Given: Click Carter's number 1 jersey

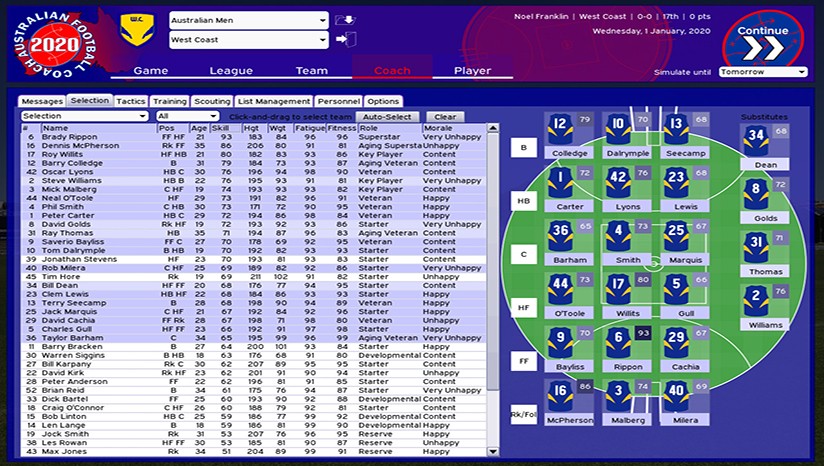Looking at the screenshot, I should 560,183.
